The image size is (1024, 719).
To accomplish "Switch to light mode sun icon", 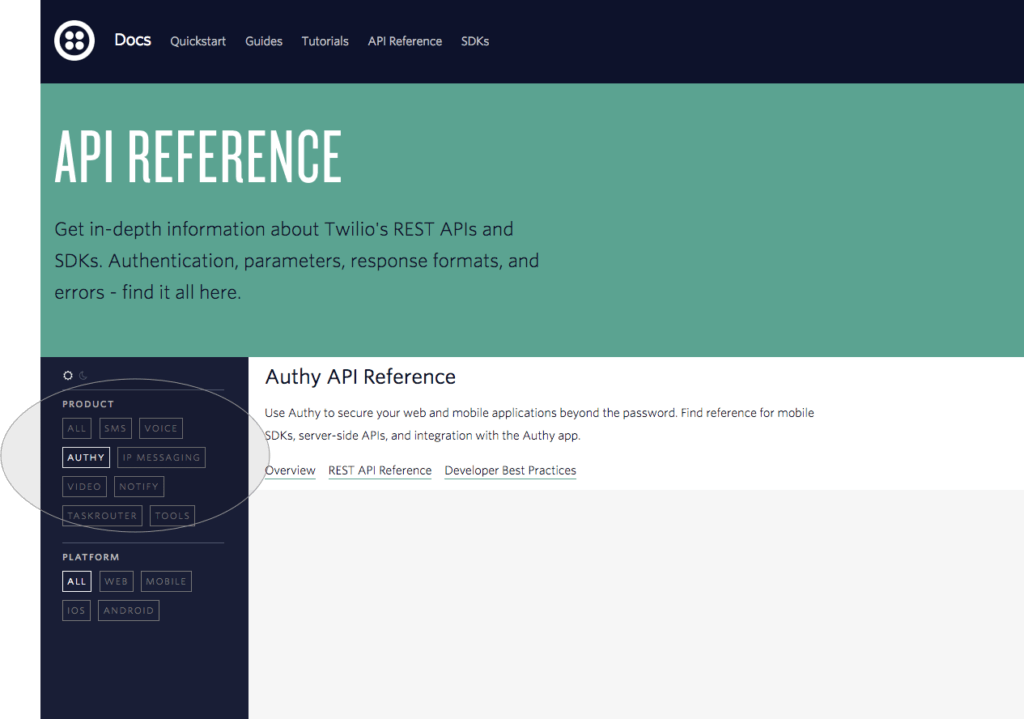I will (x=68, y=376).
